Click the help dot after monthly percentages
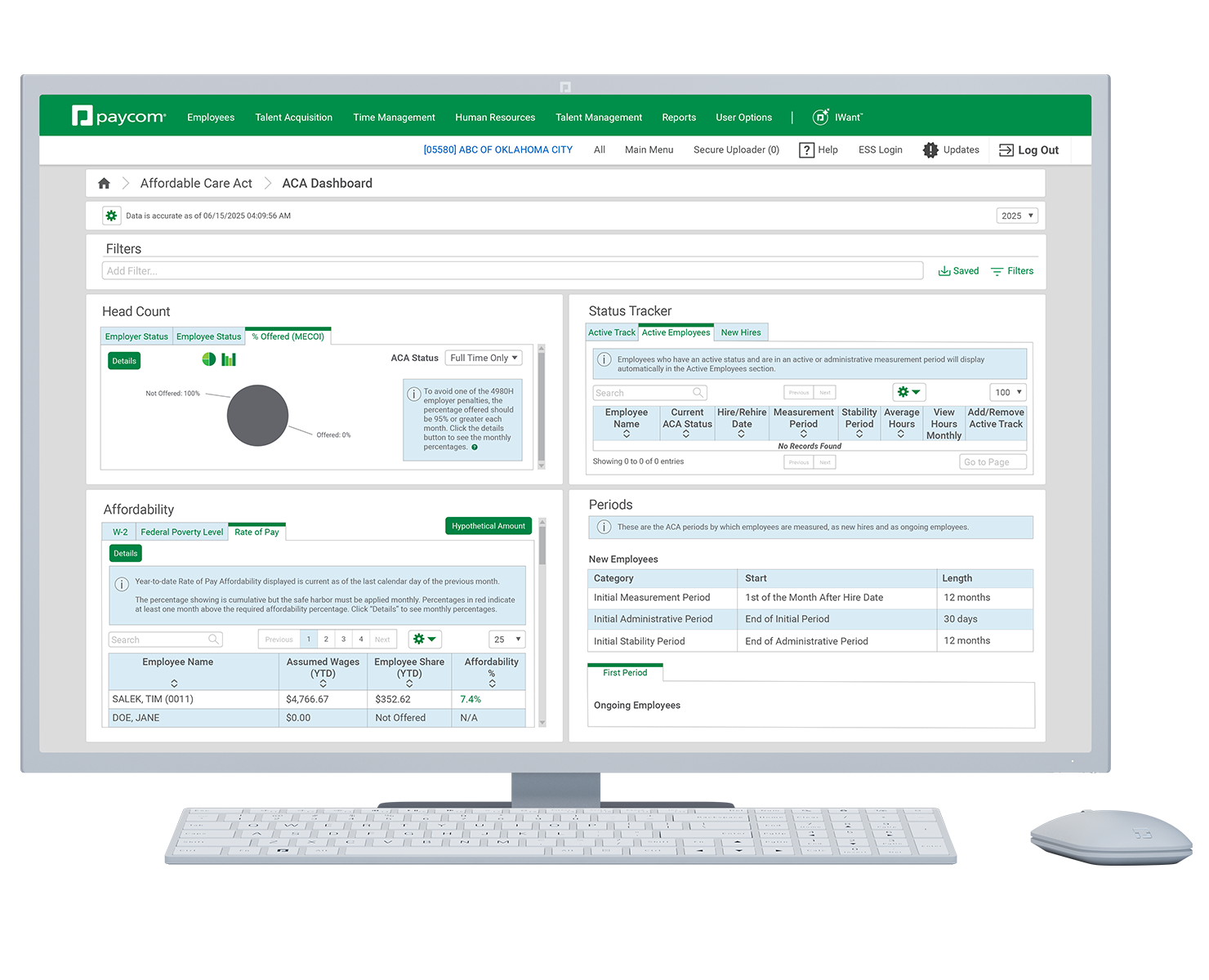The height and width of the screenshot is (980, 1209). click(x=475, y=448)
